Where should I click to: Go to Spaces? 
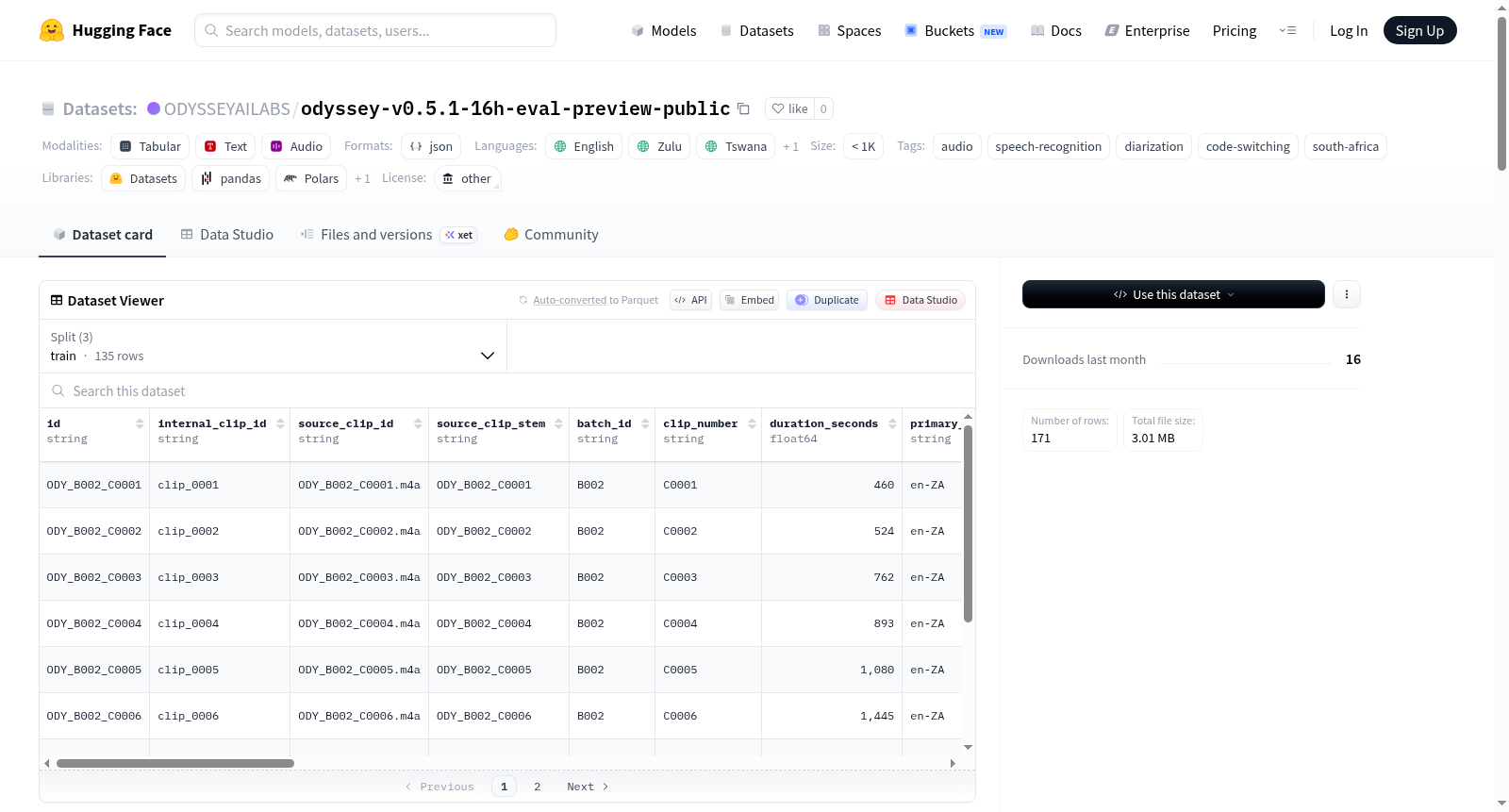(x=849, y=30)
